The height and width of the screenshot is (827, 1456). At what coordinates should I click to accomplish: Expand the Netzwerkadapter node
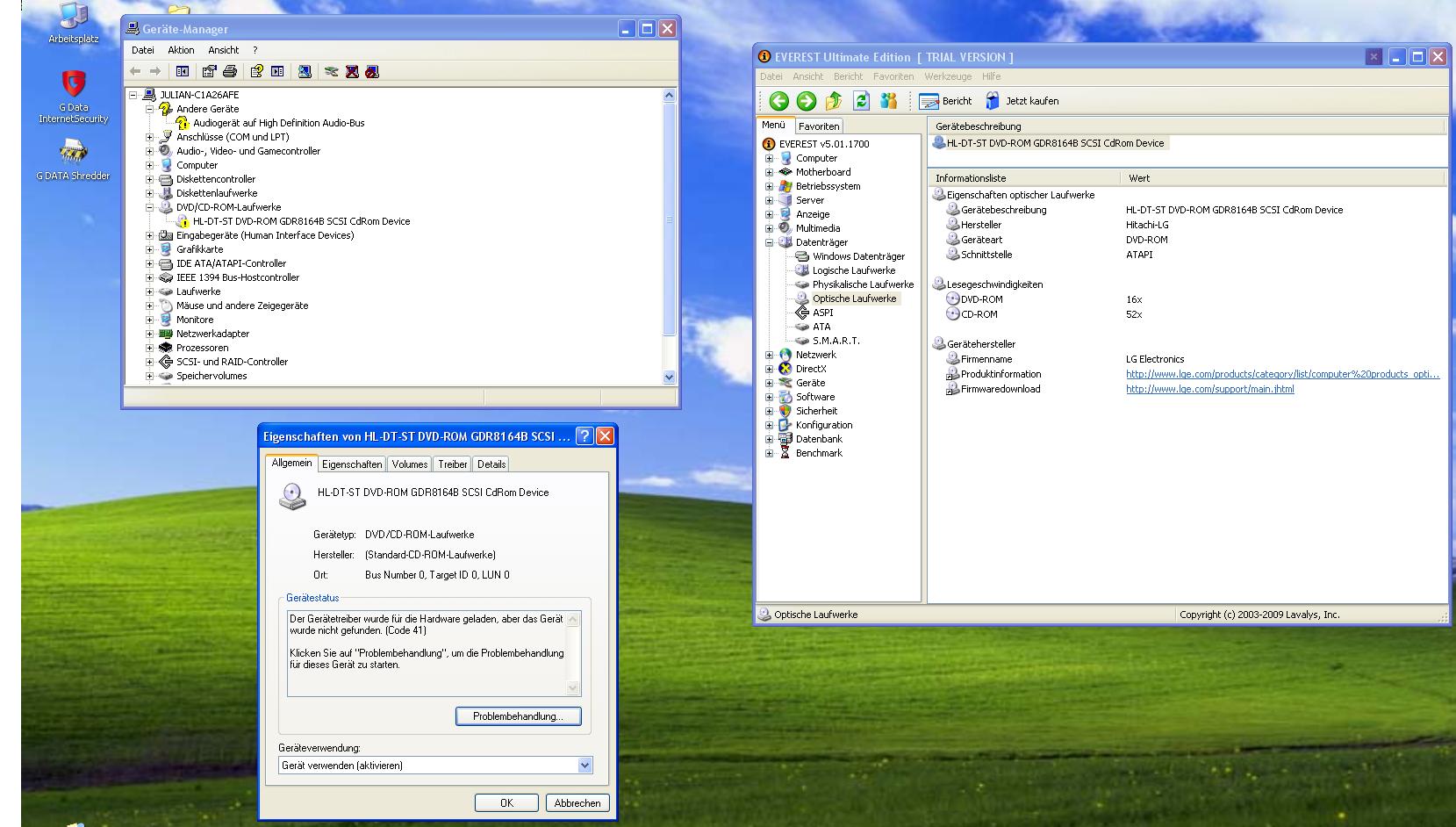pyautogui.click(x=149, y=334)
